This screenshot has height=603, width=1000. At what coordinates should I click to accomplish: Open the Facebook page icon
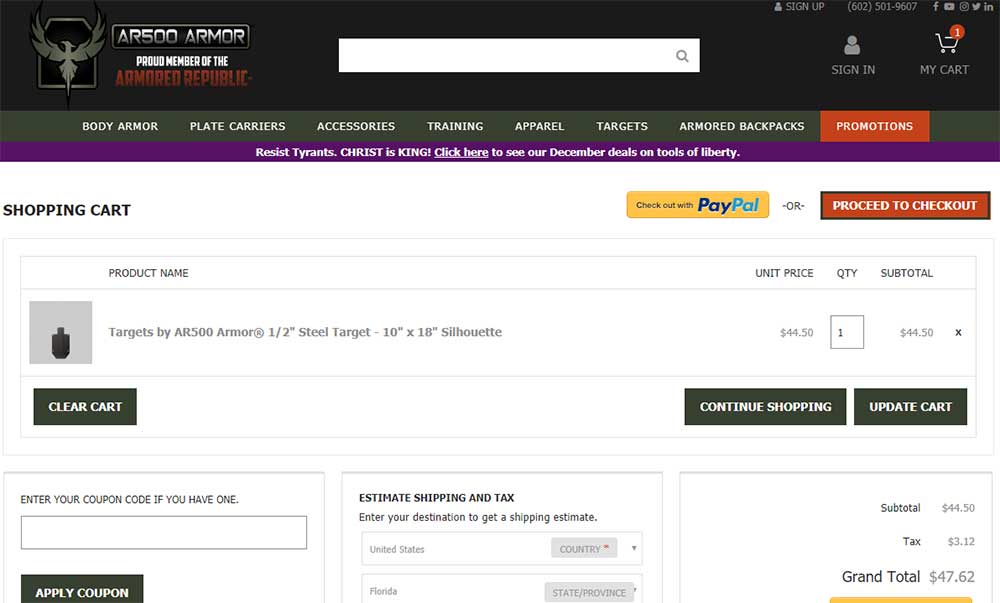point(936,7)
